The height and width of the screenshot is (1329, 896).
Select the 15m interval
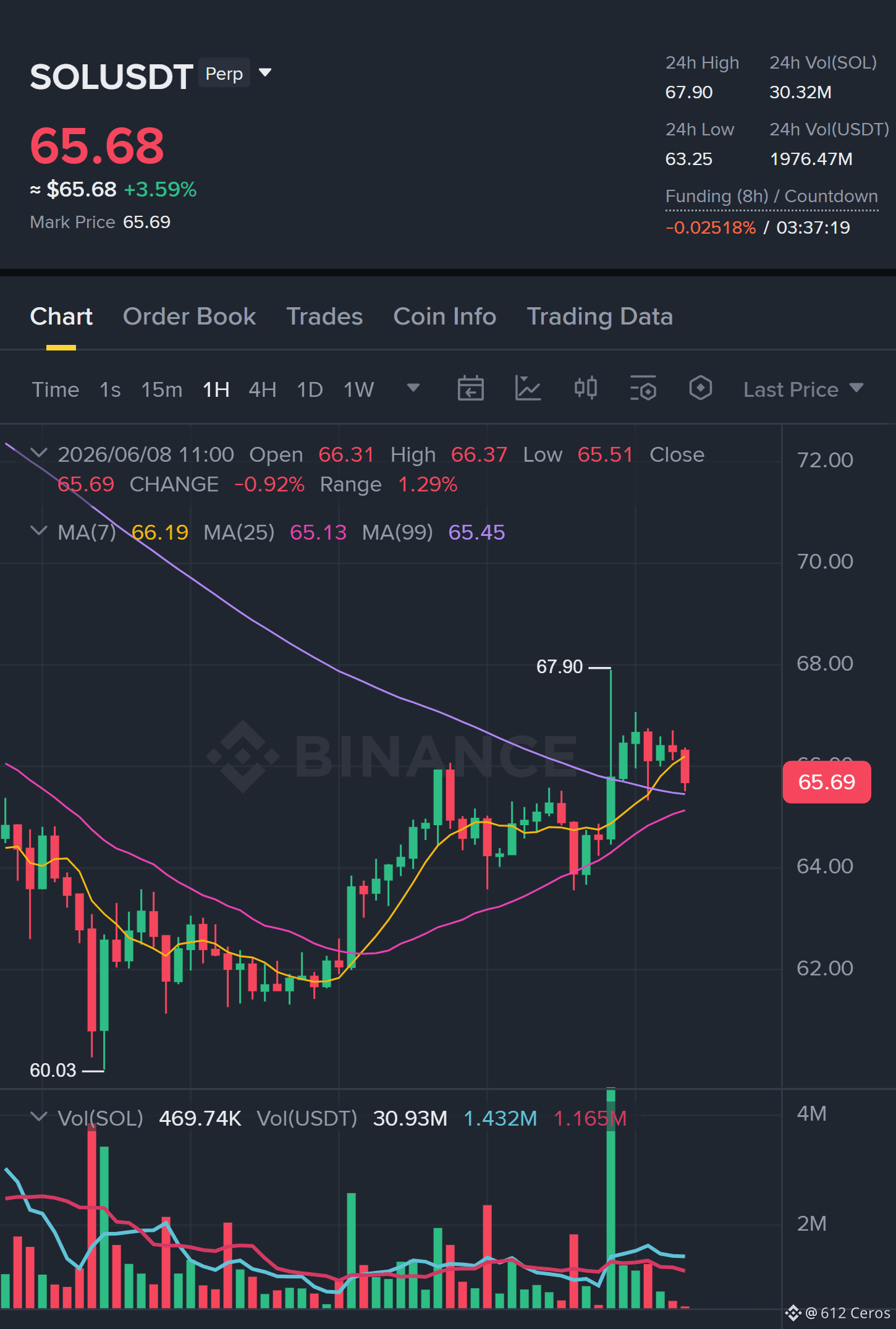pos(162,389)
